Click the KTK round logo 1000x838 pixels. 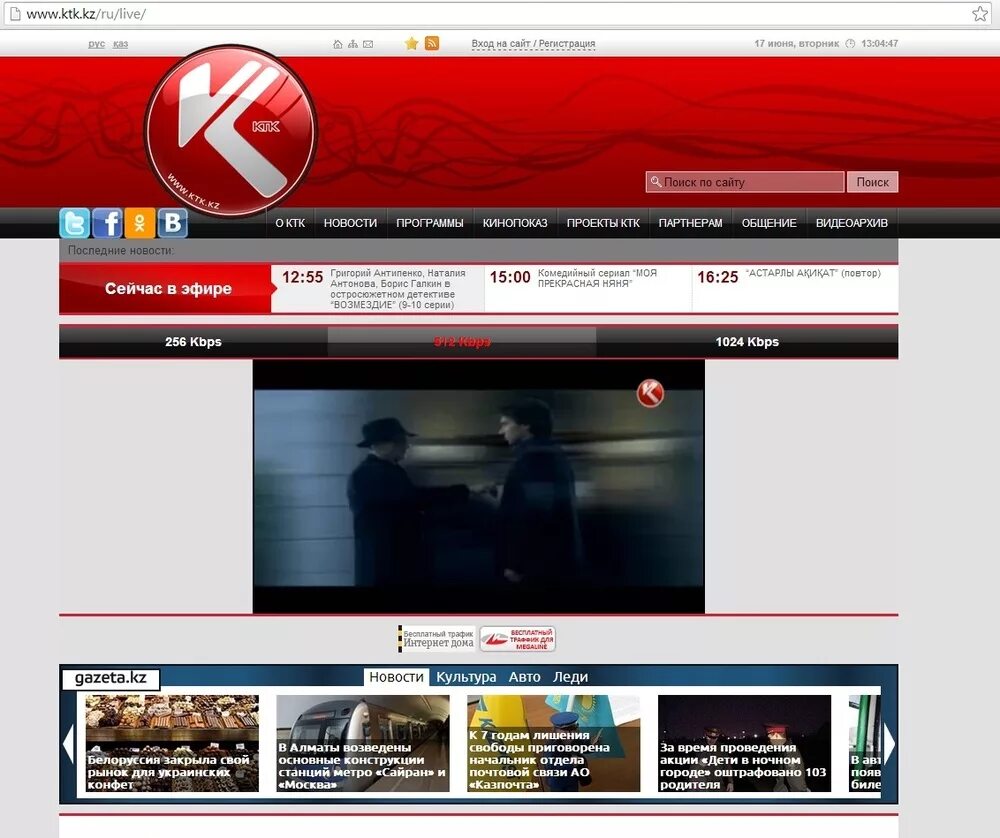tap(231, 131)
